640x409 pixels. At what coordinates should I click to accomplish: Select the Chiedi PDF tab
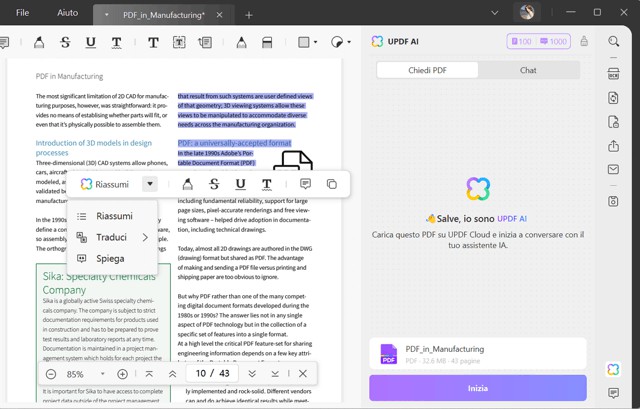click(428, 71)
